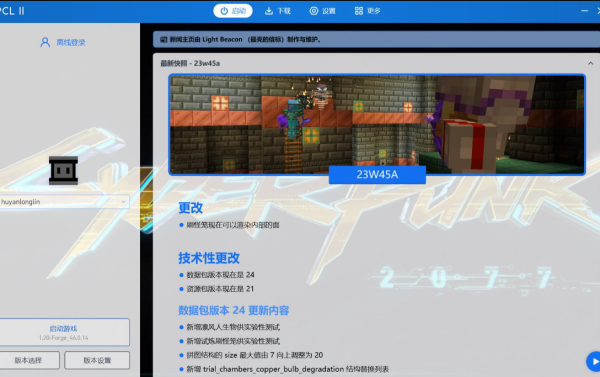
Task: Open 版本设置 version settings
Action: tap(97, 360)
